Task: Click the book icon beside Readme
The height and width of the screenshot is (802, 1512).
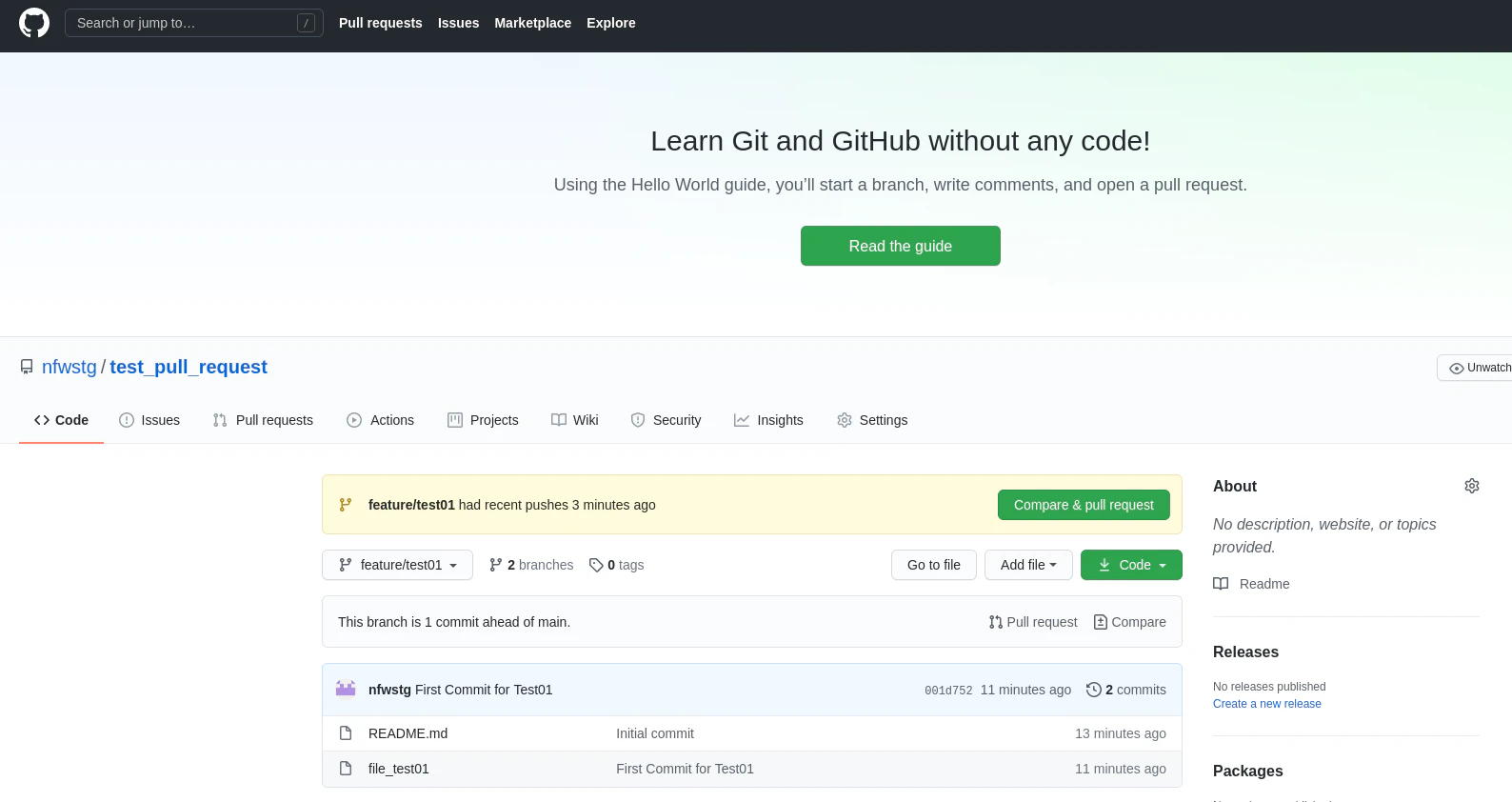Action: (1221, 584)
